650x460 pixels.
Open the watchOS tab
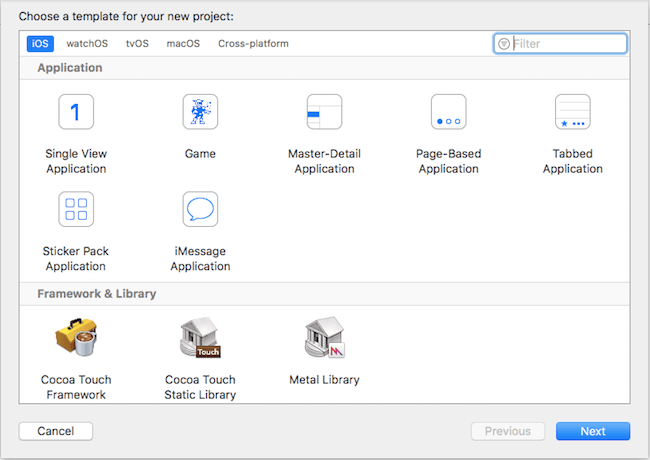[87, 44]
